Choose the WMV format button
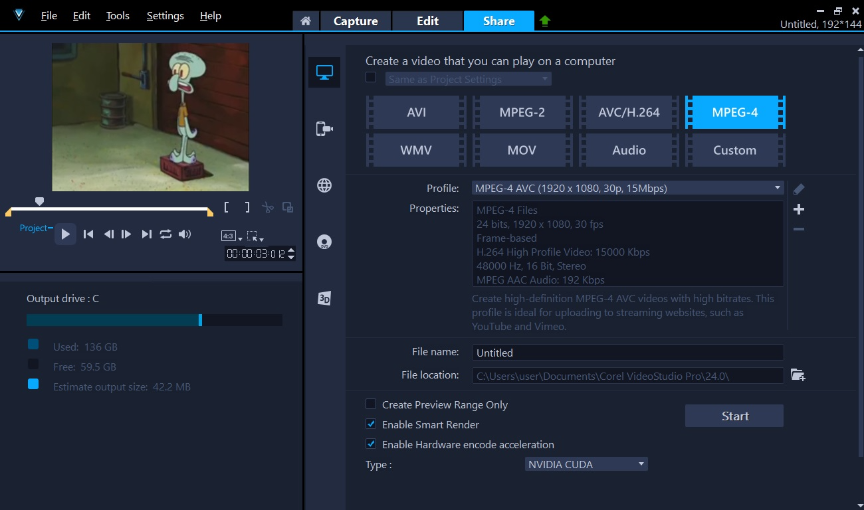This screenshot has width=864, height=510. point(416,150)
